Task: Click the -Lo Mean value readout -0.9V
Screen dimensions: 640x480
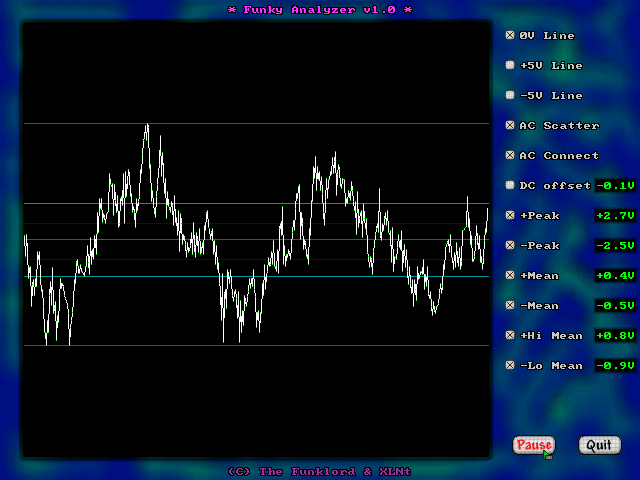Action: click(x=615, y=366)
